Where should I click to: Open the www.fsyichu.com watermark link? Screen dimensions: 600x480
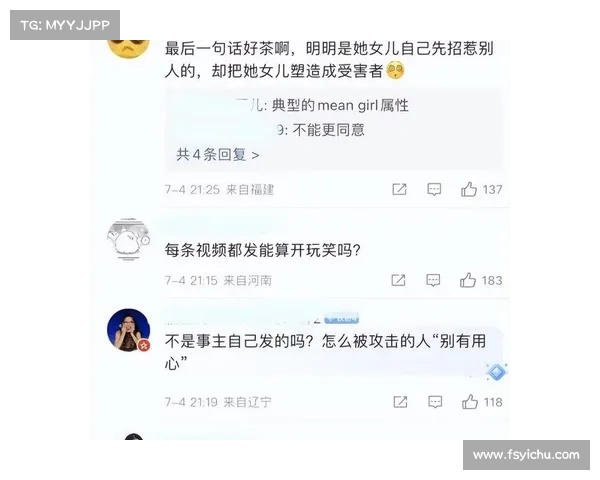pyautogui.click(x=526, y=455)
